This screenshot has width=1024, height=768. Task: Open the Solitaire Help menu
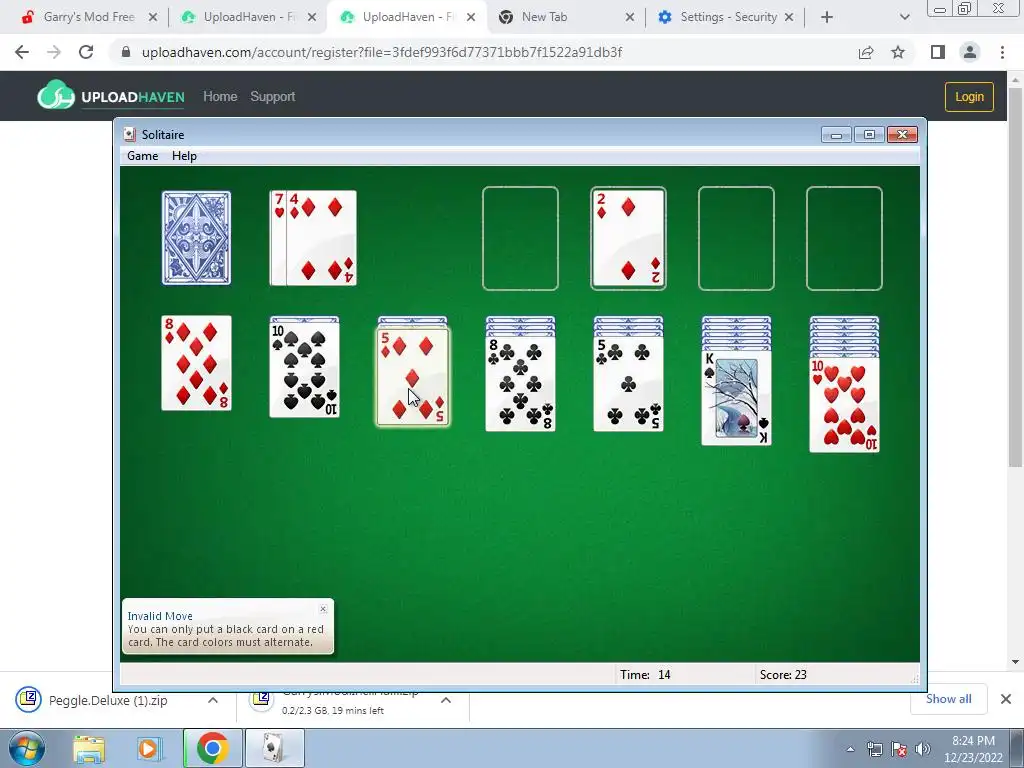tap(184, 155)
